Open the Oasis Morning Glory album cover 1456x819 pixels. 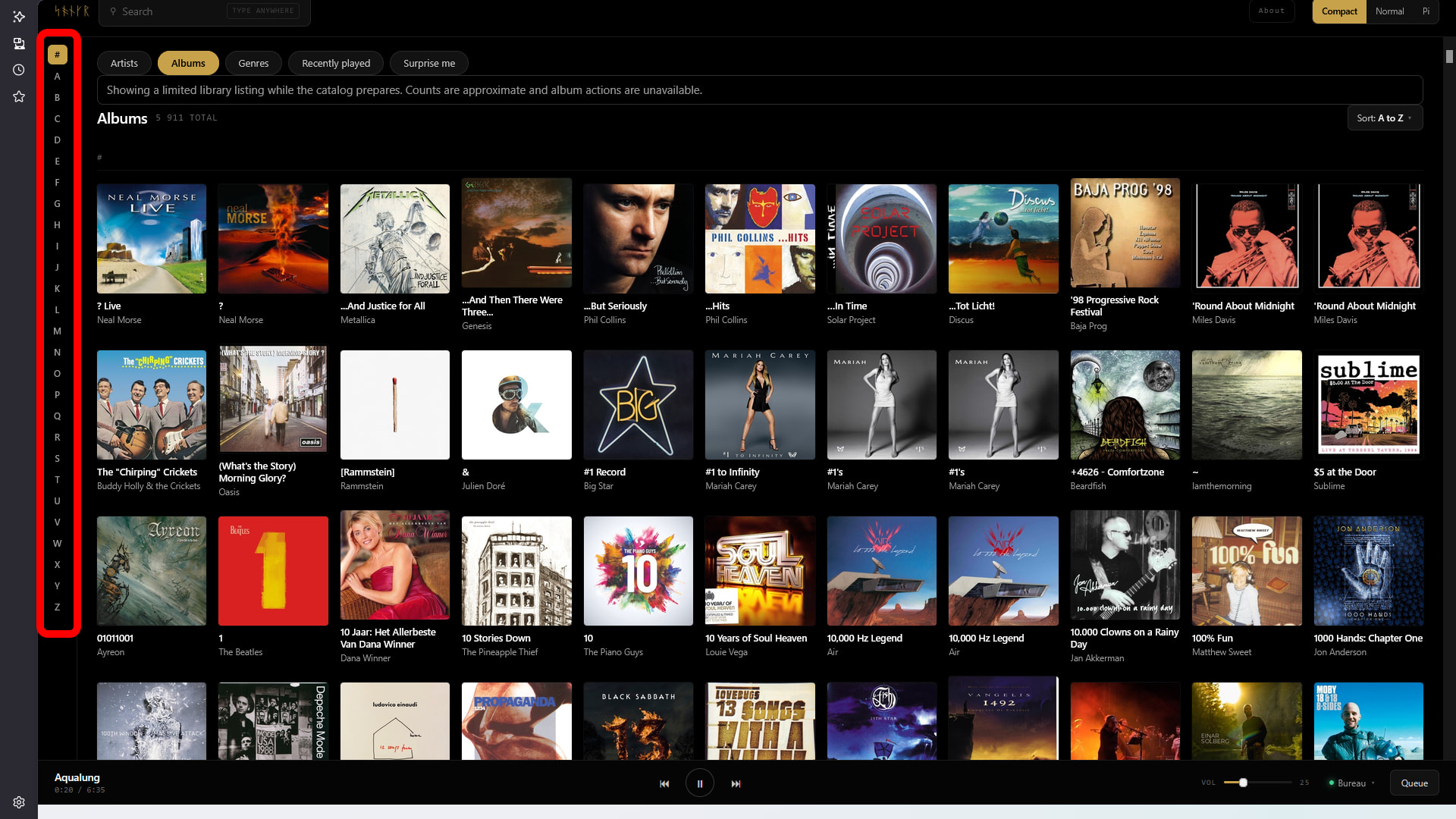(273, 399)
